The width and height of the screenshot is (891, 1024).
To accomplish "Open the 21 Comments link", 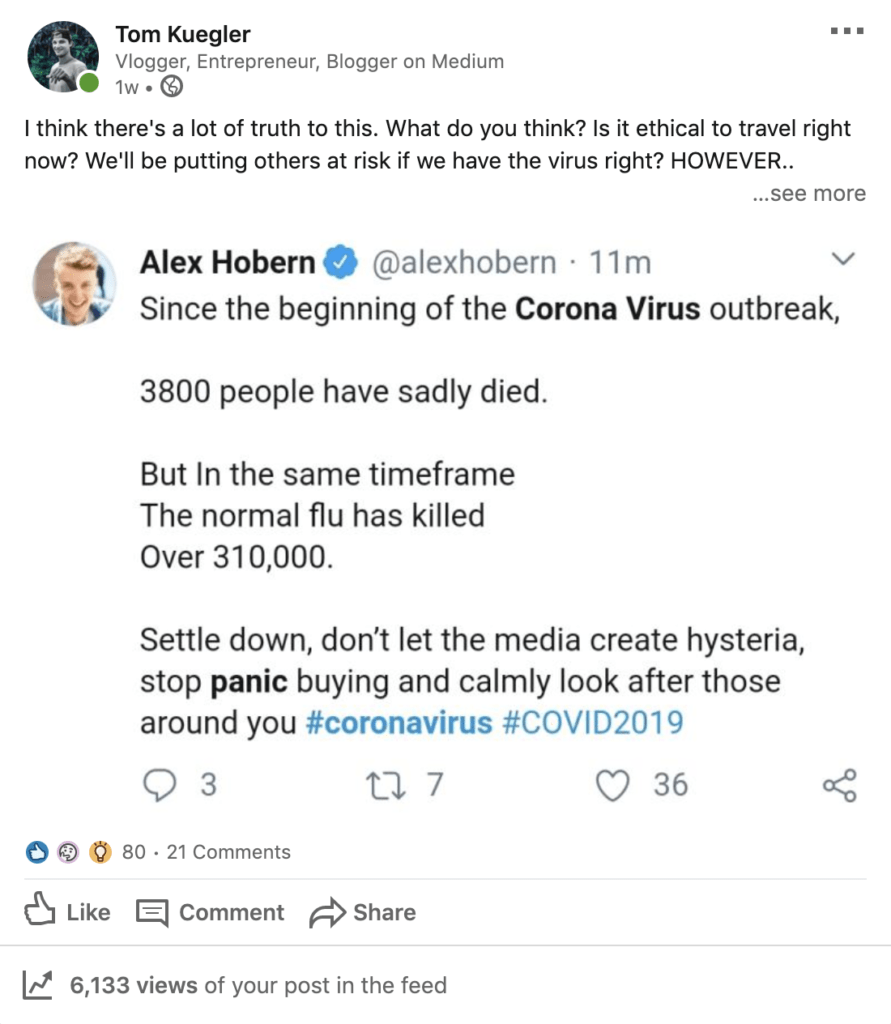I will pos(229,852).
